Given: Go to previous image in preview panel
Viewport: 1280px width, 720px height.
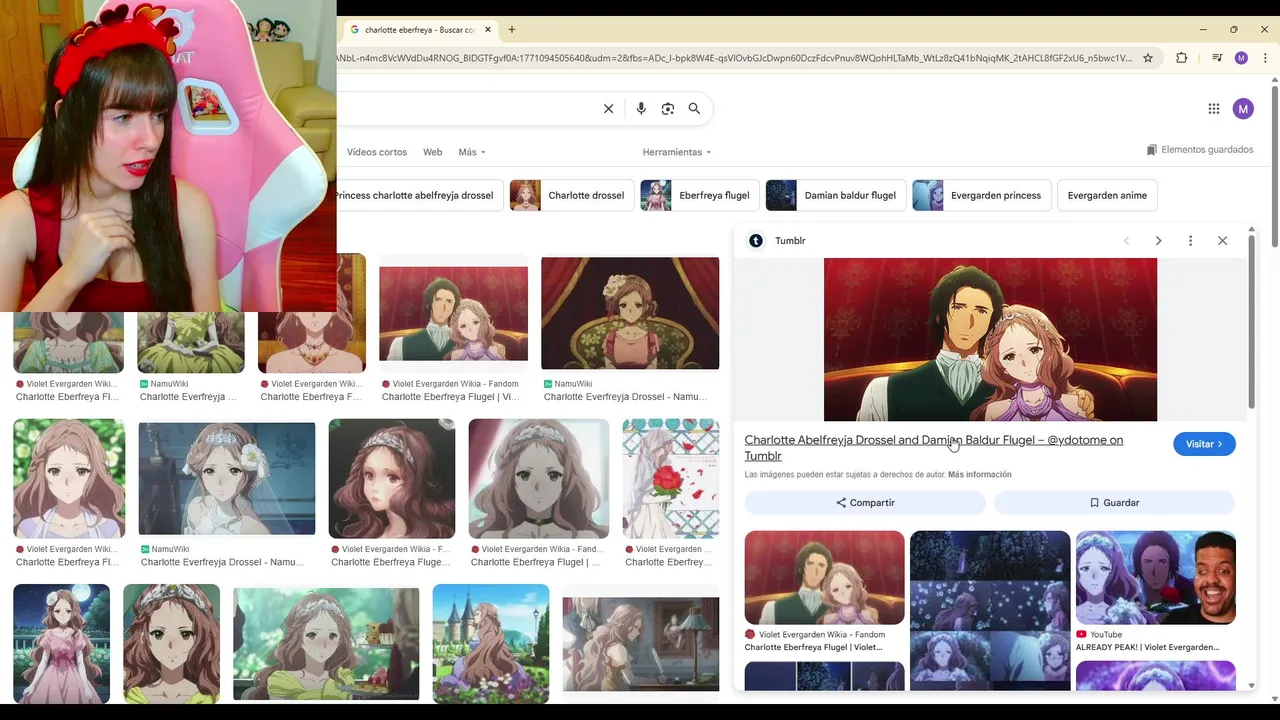Looking at the screenshot, I should (x=1126, y=241).
